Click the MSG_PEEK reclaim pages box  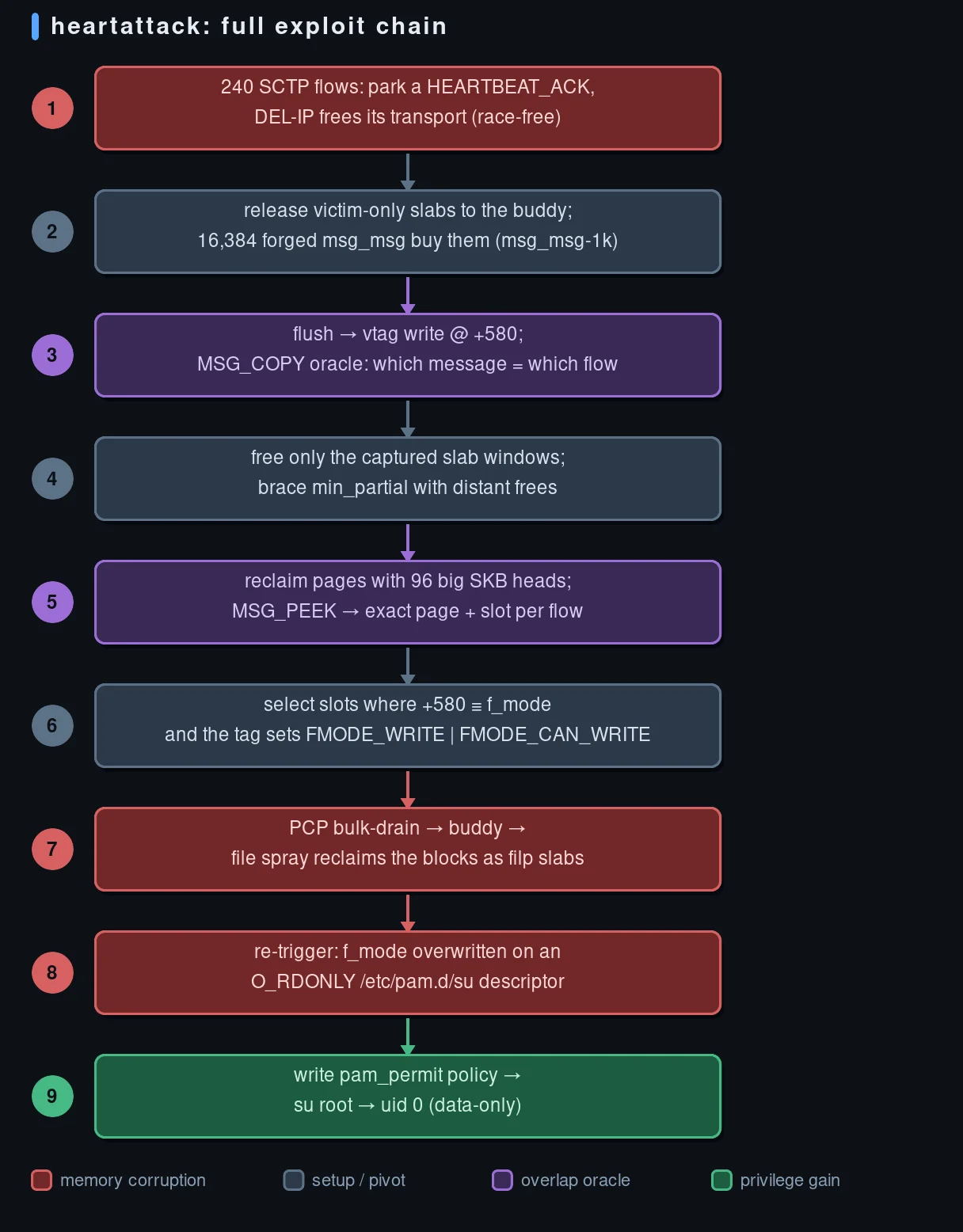(408, 603)
